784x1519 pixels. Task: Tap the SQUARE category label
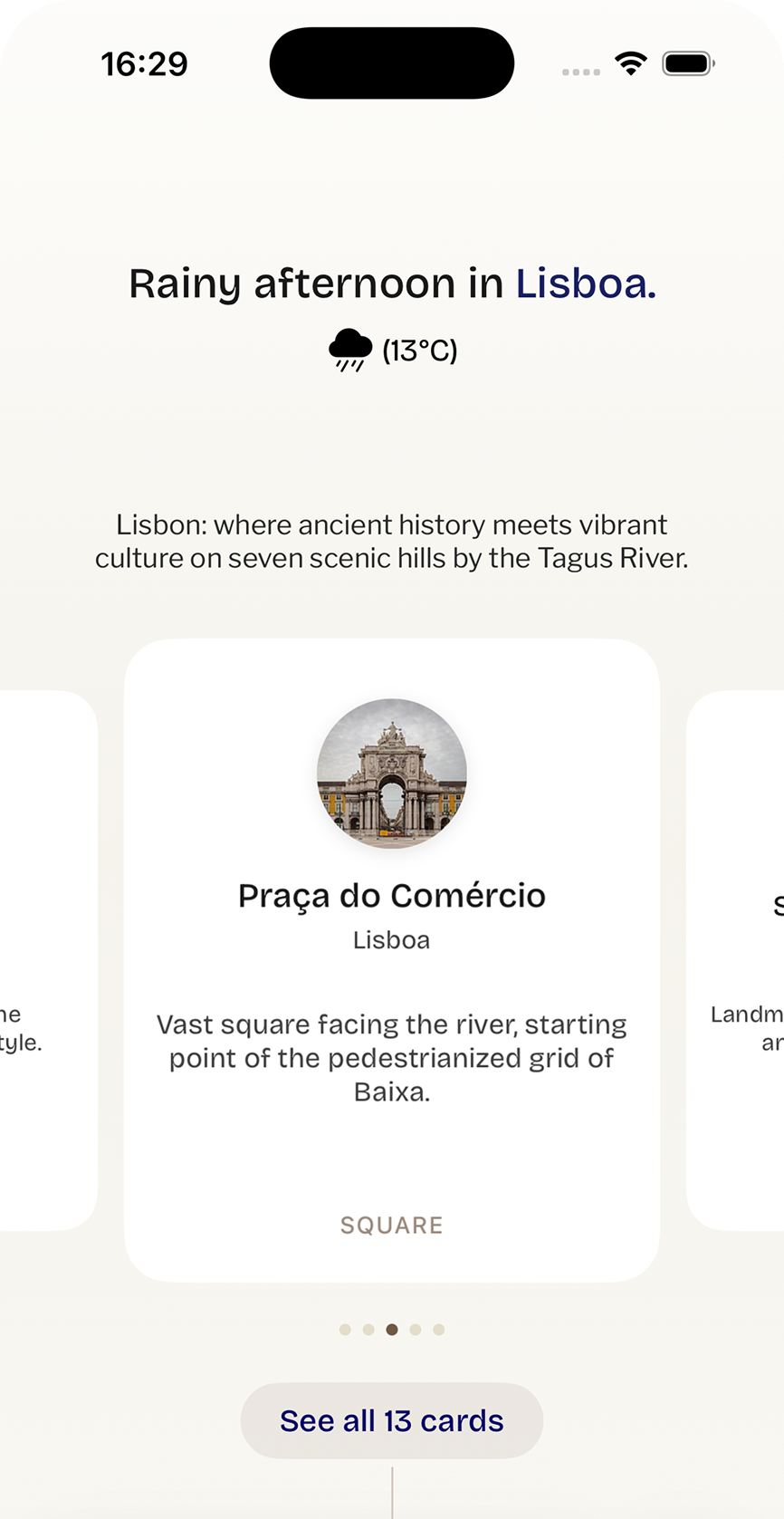(392, 1226)
